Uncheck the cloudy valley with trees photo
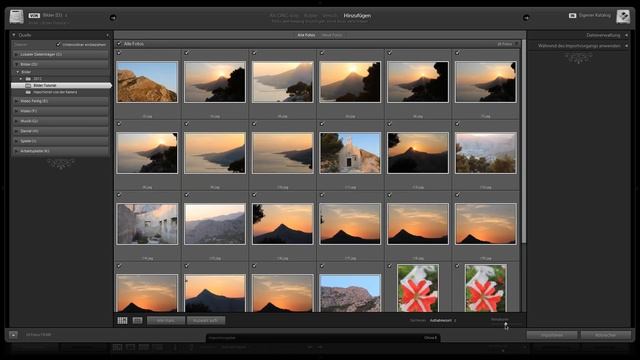The height and width of the screenshot is (360, 640). point(458,124)
